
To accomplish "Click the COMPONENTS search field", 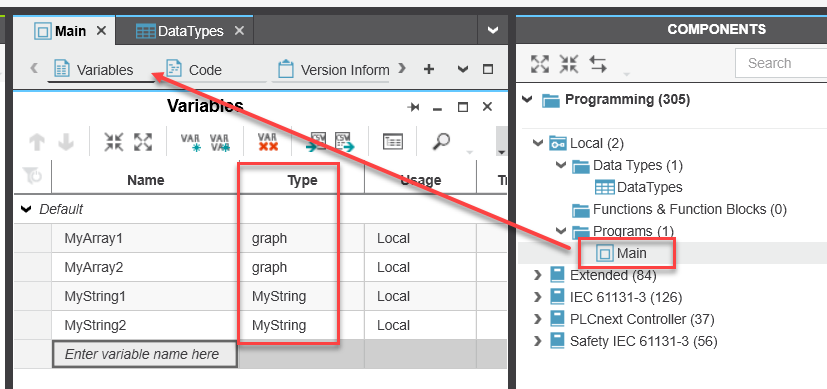I will click(782, 63).
